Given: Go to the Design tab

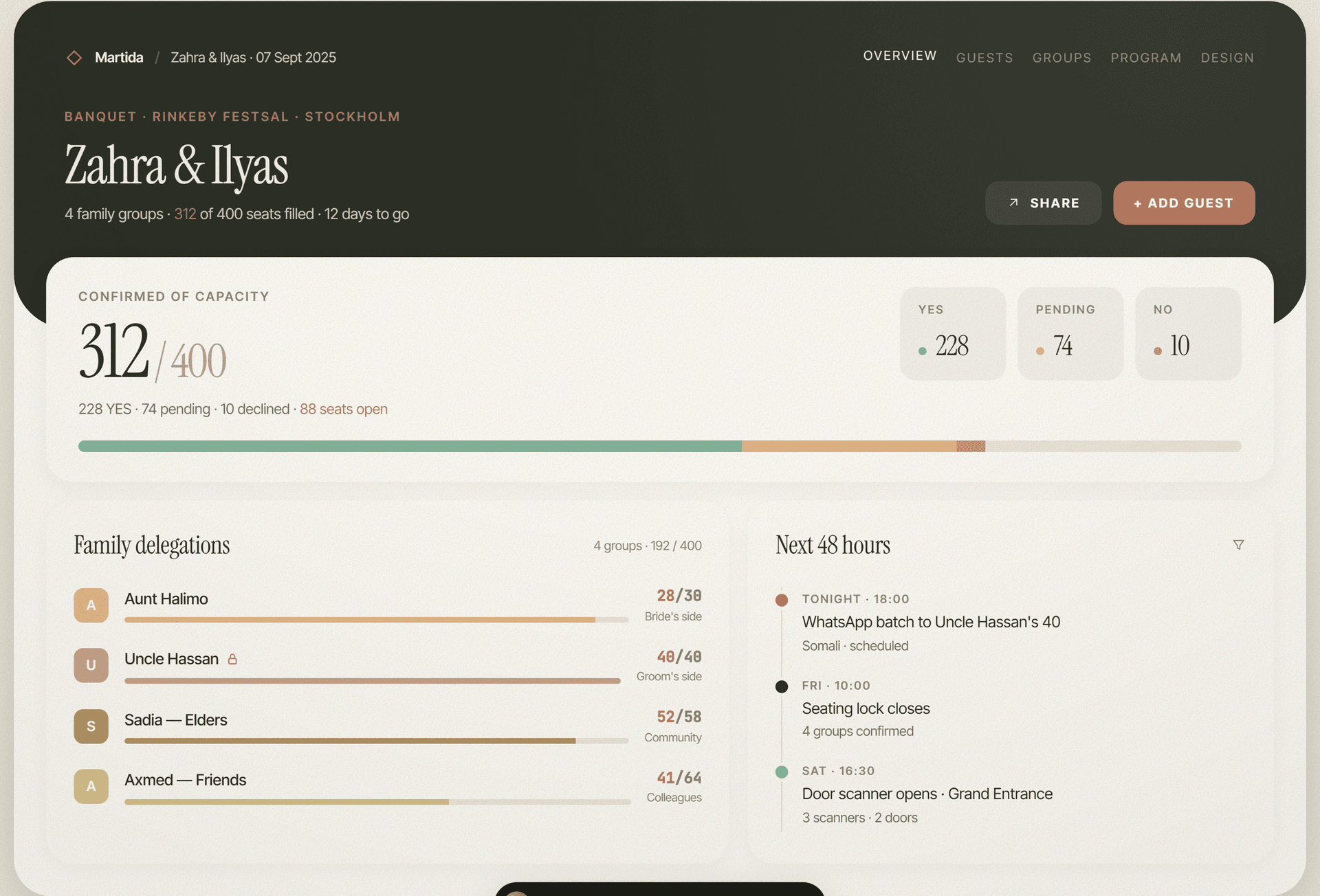Looking at the screenshot, I should (1226, 58).
